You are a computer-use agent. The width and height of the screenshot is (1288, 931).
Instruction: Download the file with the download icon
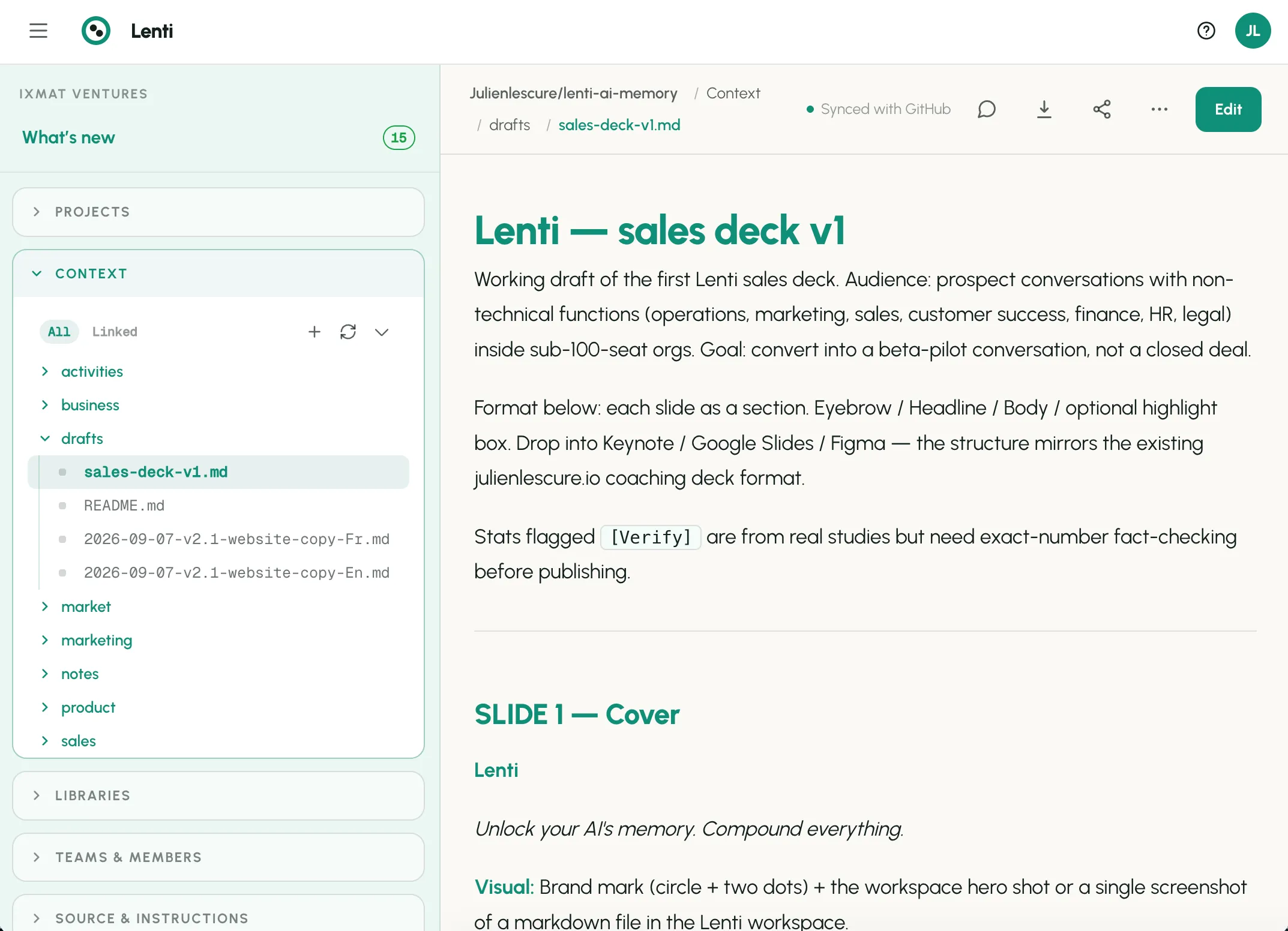pos(1044,109)
